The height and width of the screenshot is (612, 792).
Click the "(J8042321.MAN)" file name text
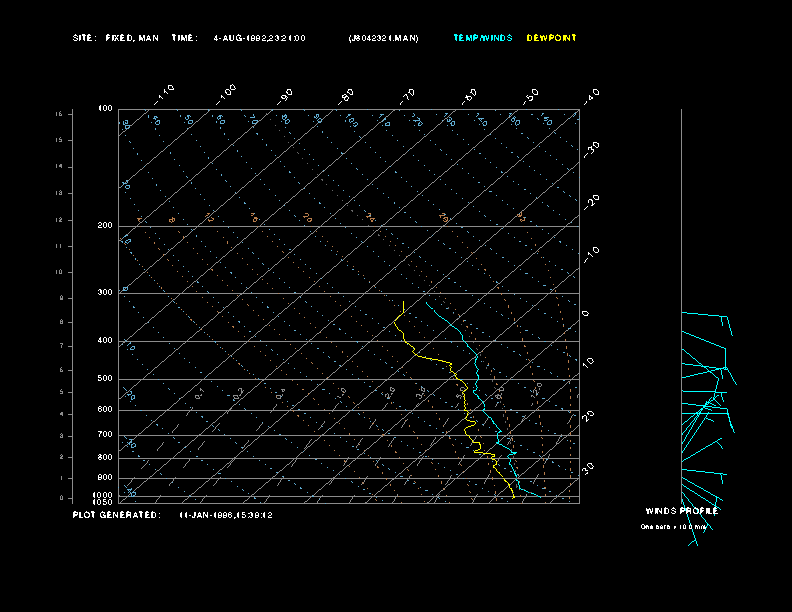[383, 38]
